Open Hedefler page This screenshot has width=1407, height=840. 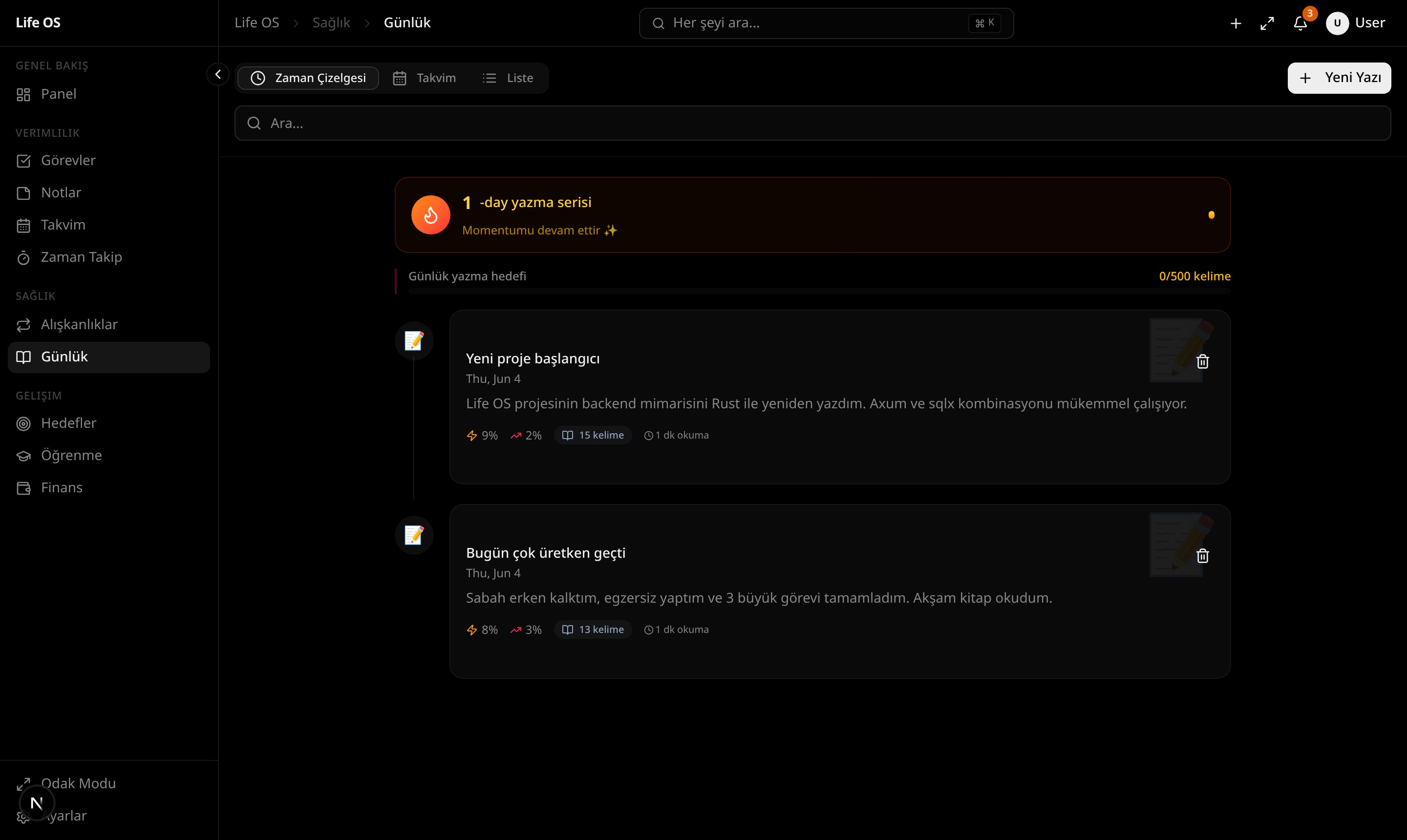pos(109,423)
